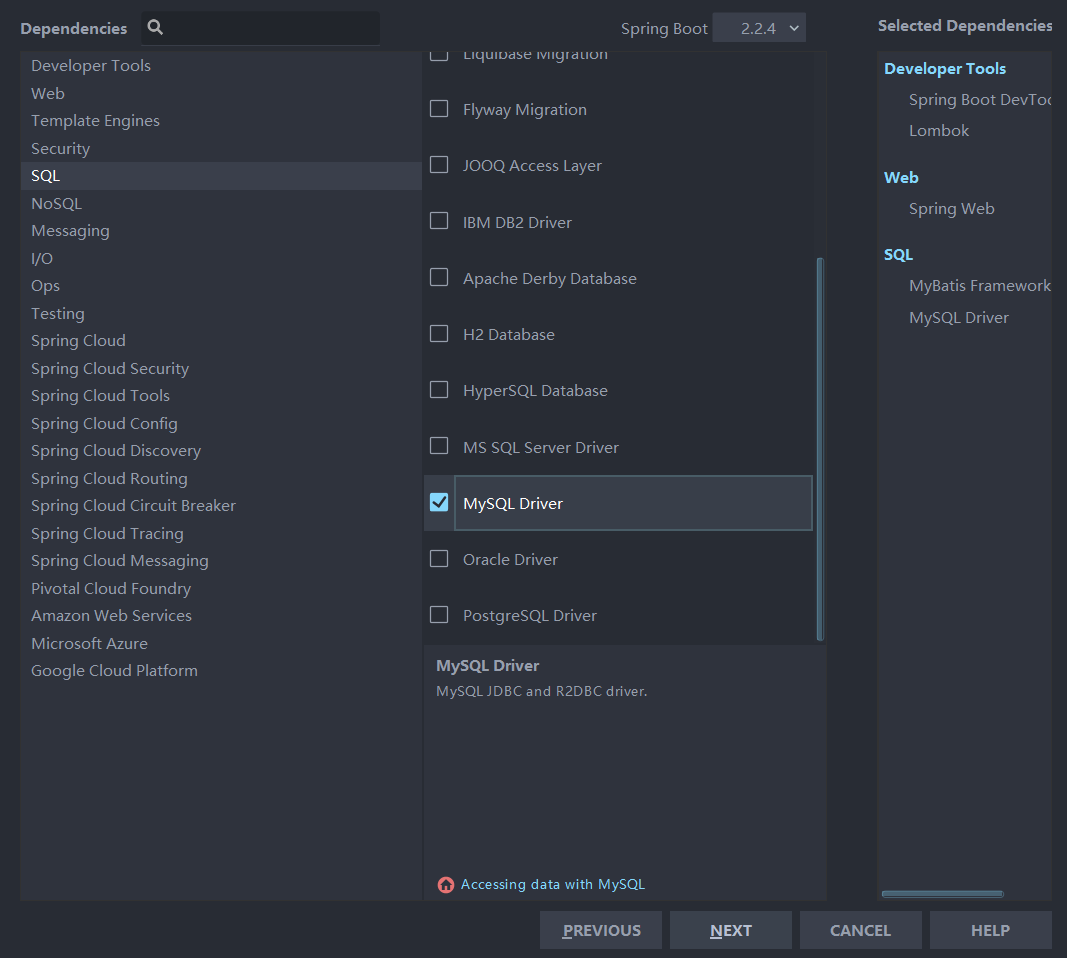Focus the dependencies search field
The height and width of the screenshot is (958, 1067).
click(261, 28)
